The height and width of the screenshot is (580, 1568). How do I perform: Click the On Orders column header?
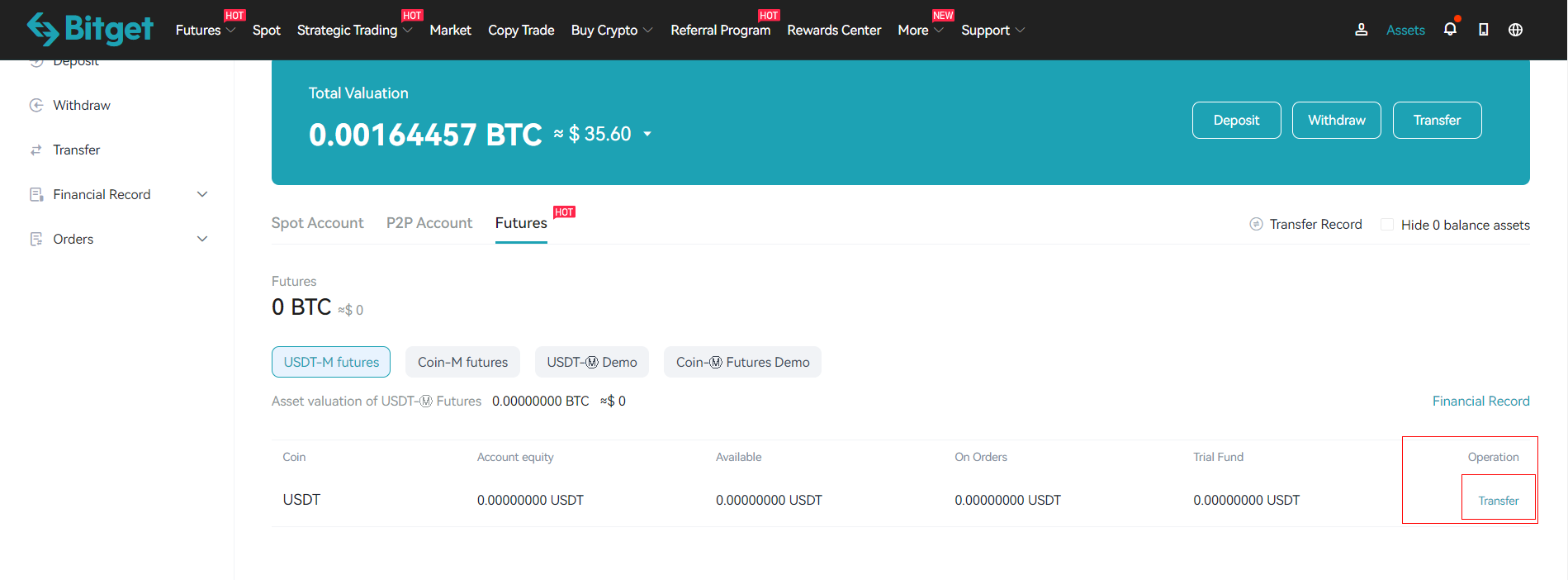click(x=981, y=457)
